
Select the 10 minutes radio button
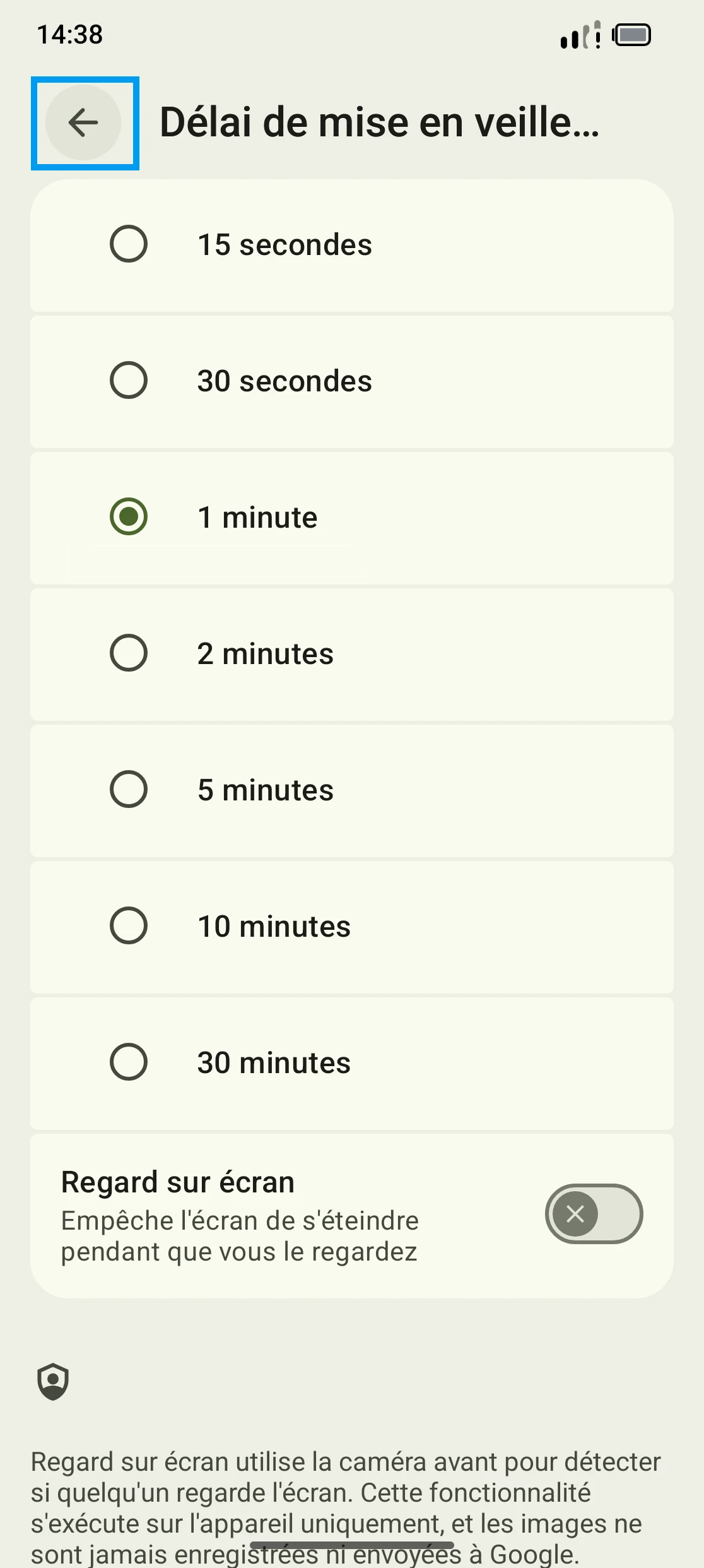[129, 925]
